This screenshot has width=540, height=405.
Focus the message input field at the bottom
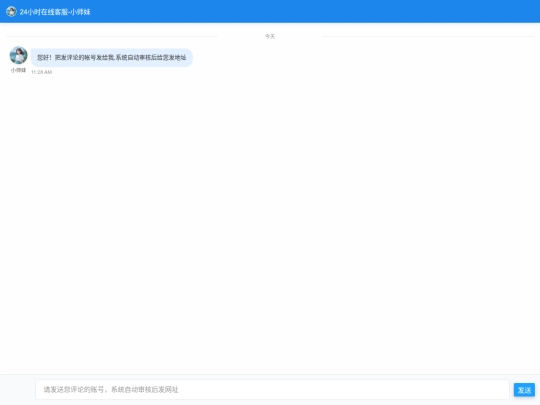(272, 390)
